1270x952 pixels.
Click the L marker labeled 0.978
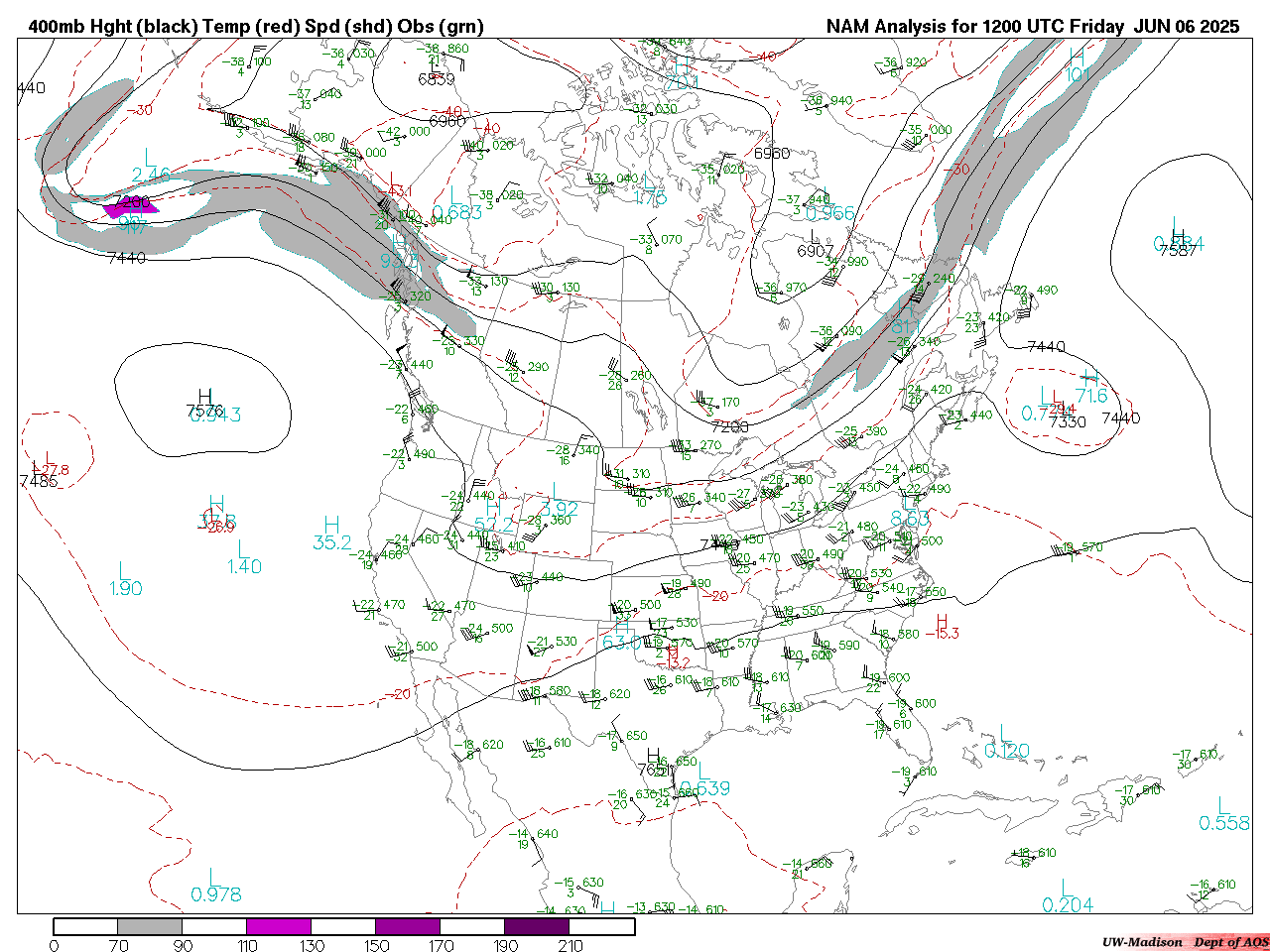(x=211, y=877)
